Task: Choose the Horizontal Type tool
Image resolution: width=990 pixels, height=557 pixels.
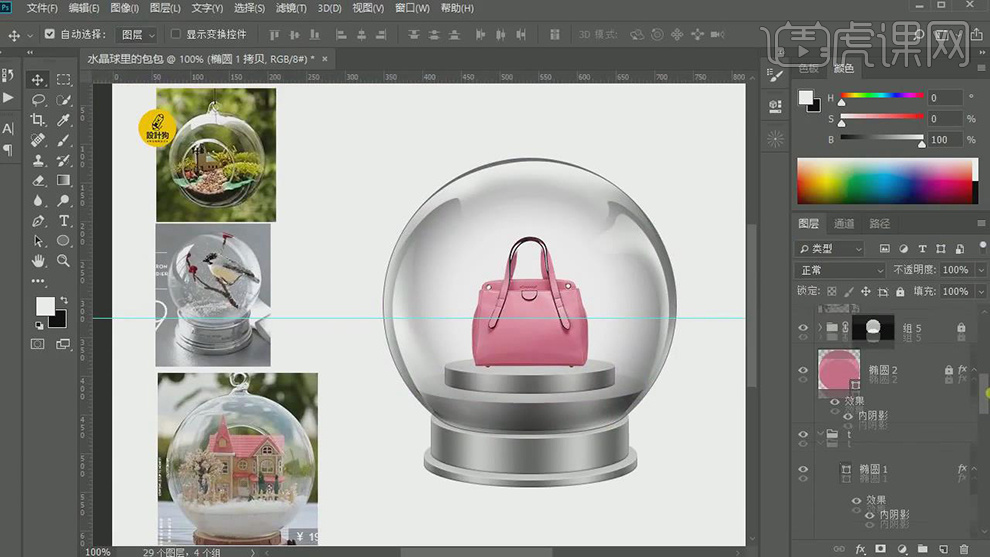Action: (x=63, y=221)
